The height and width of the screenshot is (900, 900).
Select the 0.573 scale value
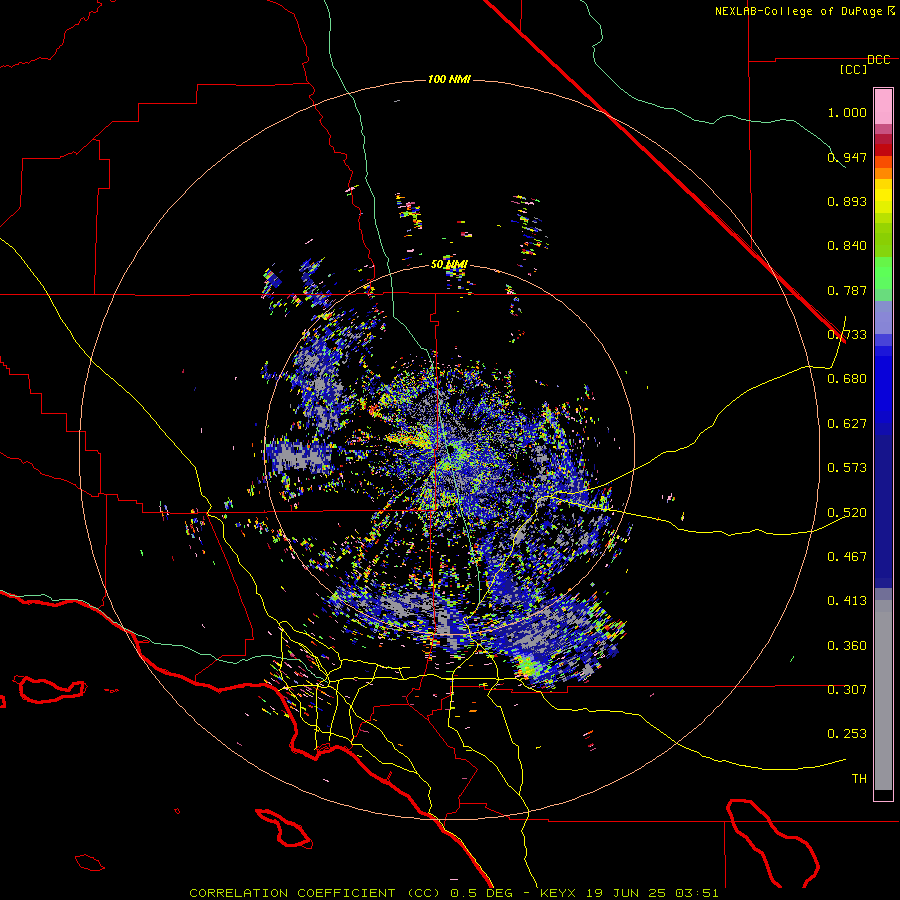(x=847, y=468)
